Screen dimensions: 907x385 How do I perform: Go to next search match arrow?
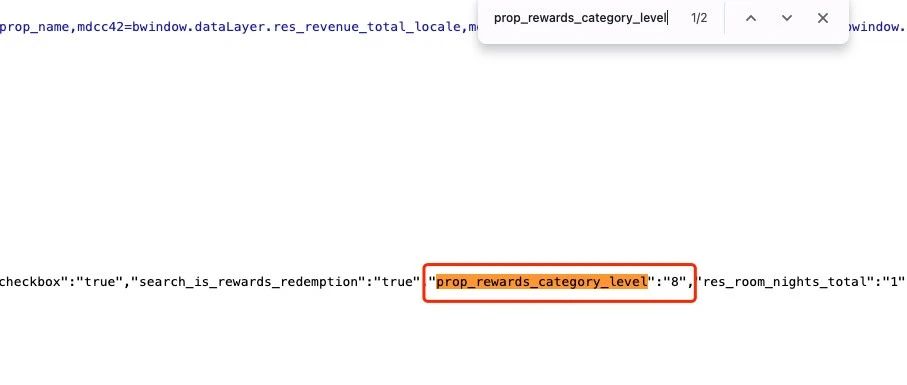coord(787,18)
